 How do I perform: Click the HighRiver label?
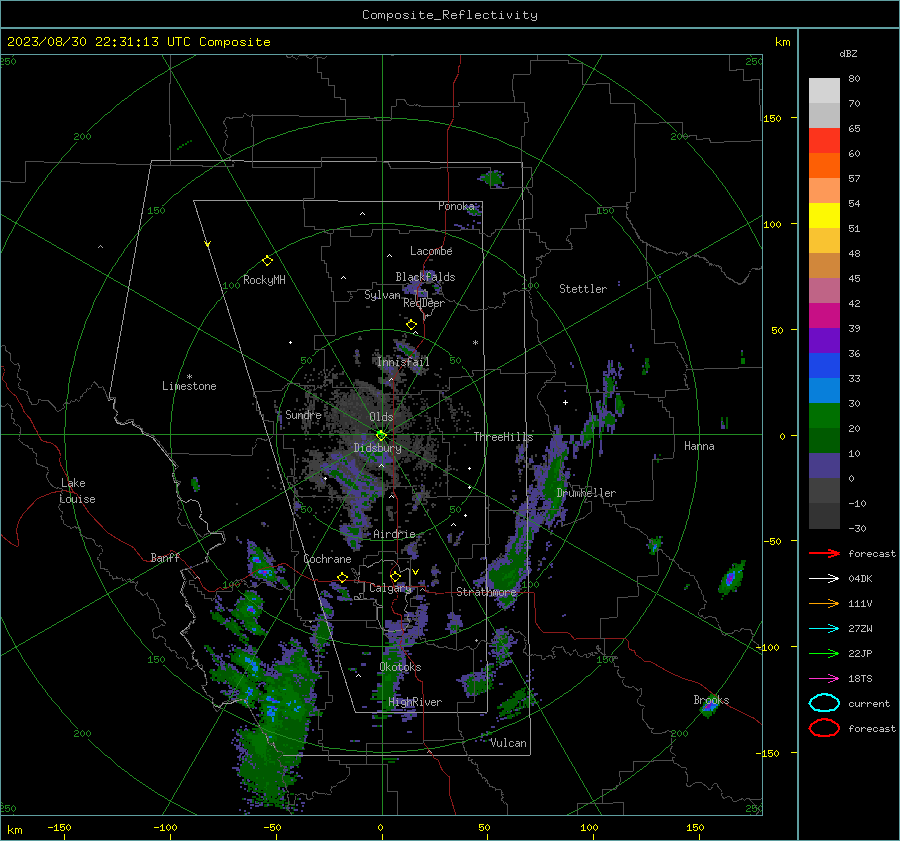[415, 702]
